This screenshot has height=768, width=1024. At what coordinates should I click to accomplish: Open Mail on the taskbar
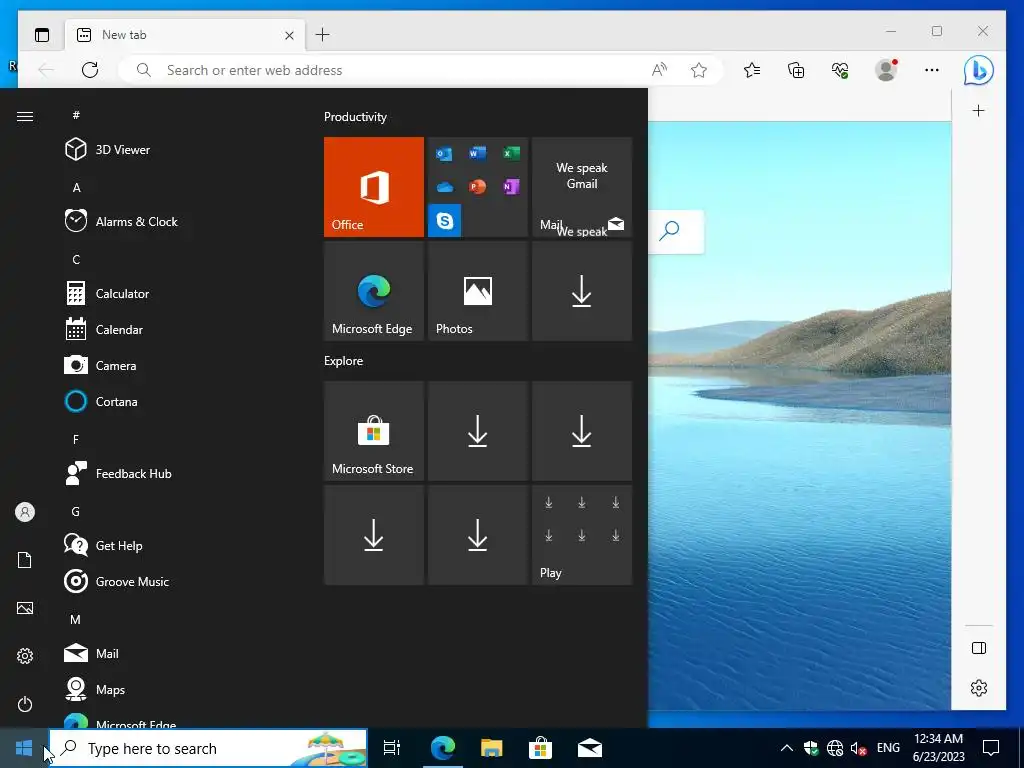(x=590, y=748)
